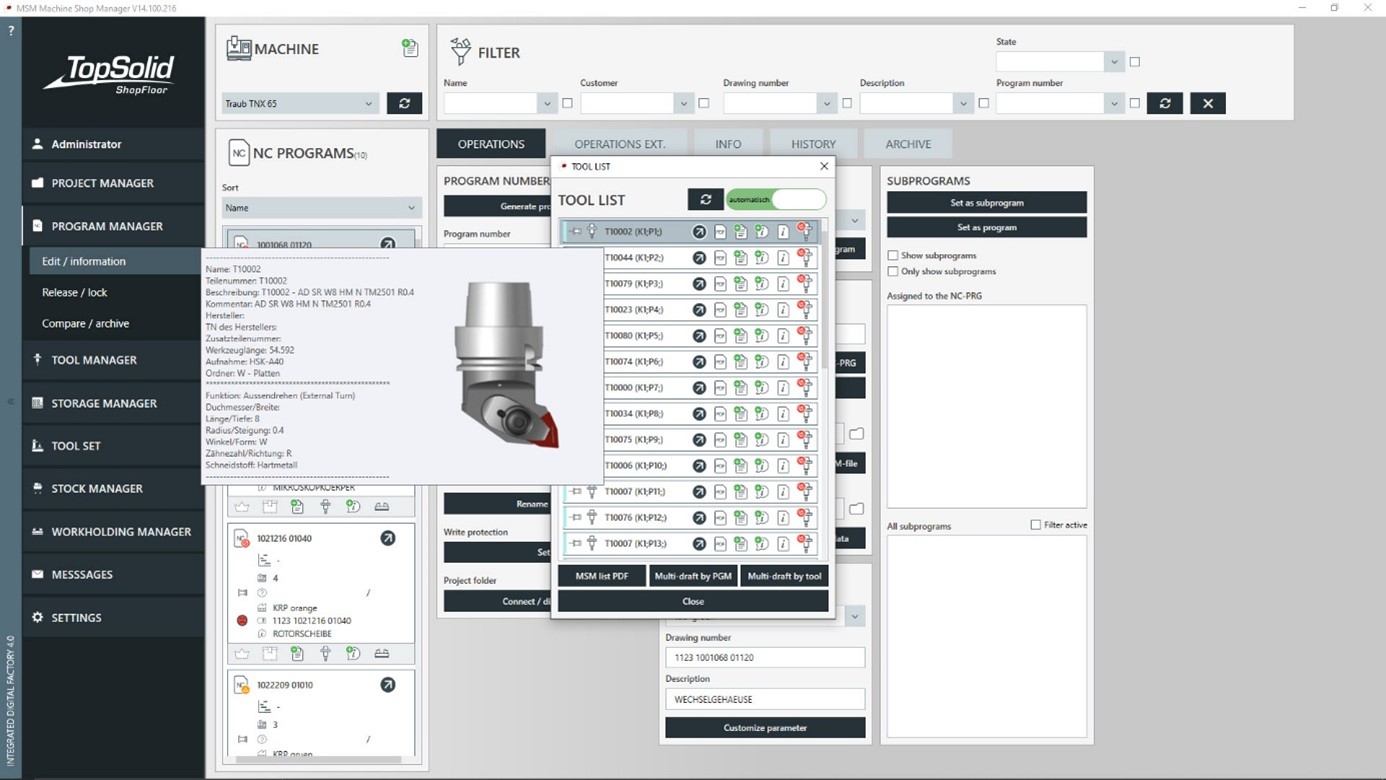Add note in Machine panel header
Image resolution: width=1386 pixels, height=780 pixels.
coord(409,48)
